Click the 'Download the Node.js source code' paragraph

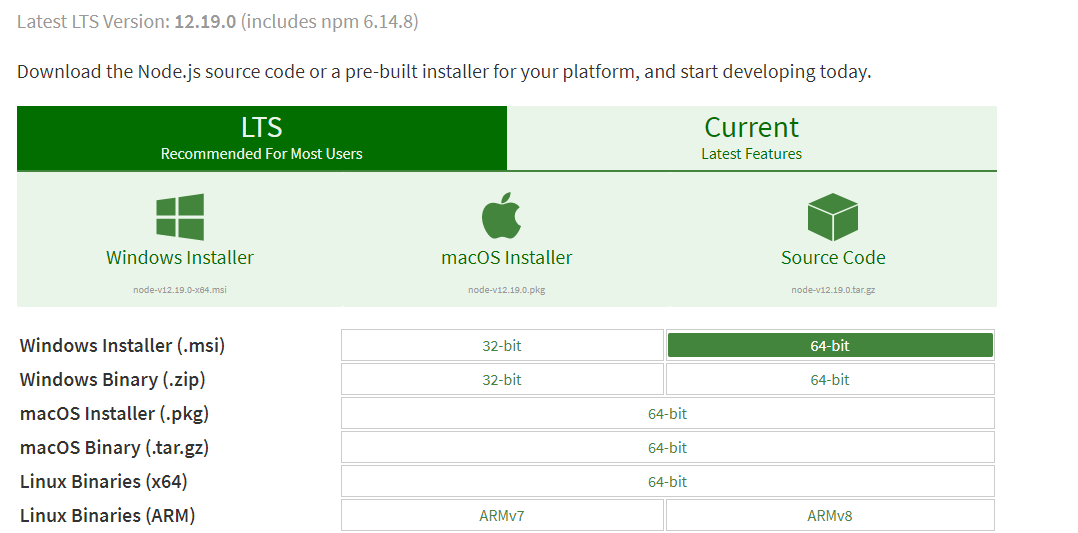(x=444, y=72)
